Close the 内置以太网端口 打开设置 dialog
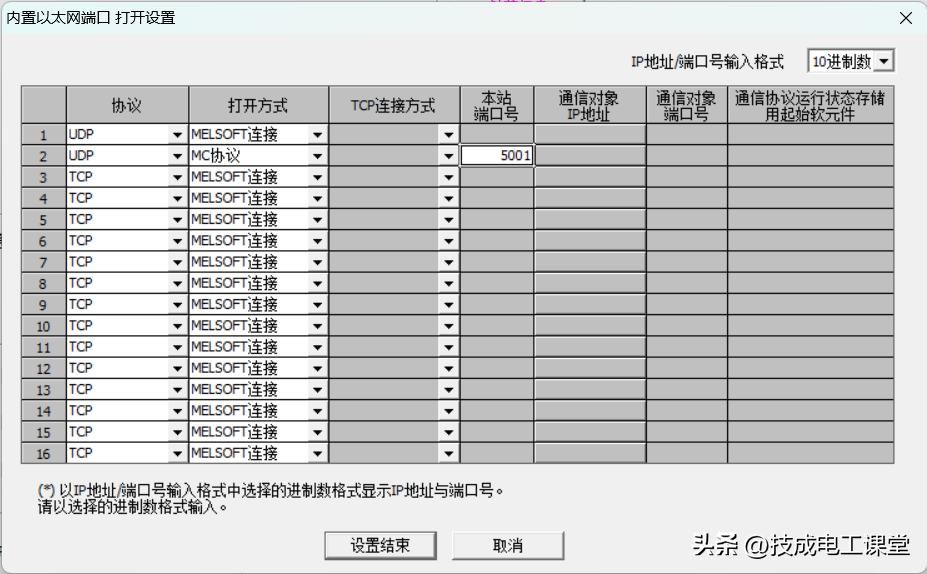Image resolution: width=927 pixels, height=574 pixels. pos(905,18)
